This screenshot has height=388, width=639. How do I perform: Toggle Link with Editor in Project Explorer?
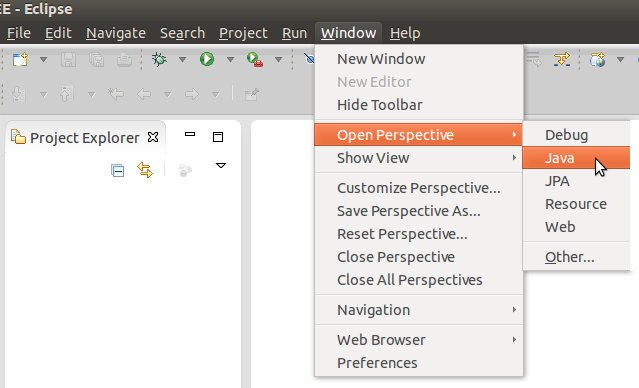tap(145, 170)
